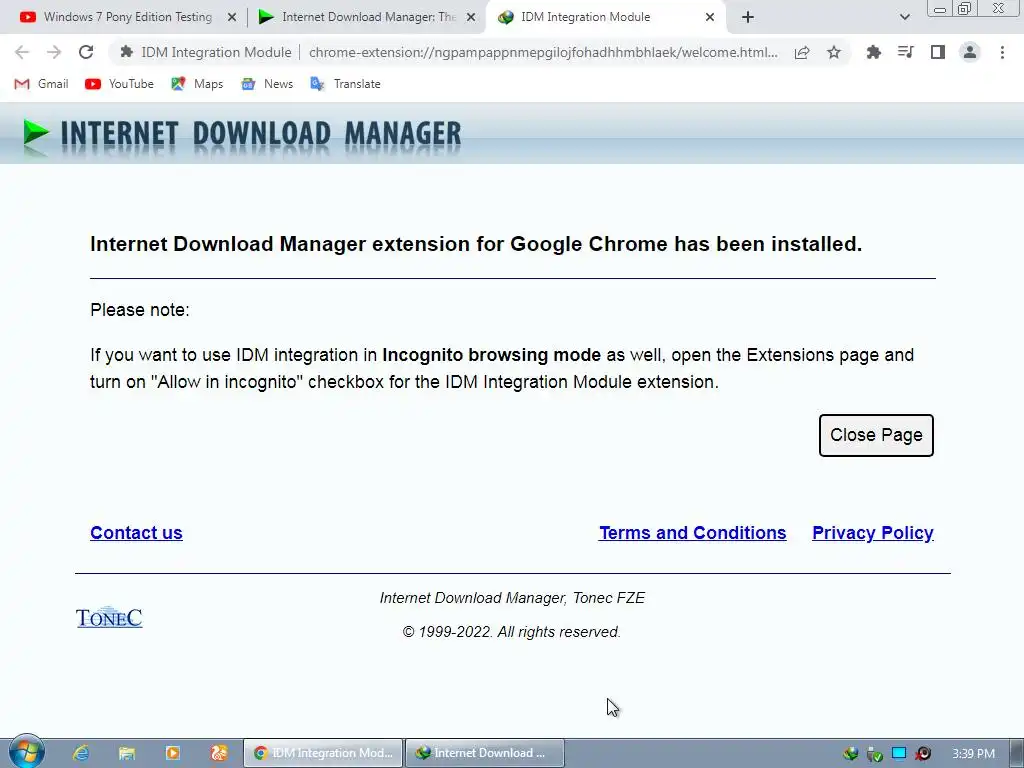Switch to IDM Integration Mod... taskbar window
Viewport: 1024px width, 768px height.
323,753
